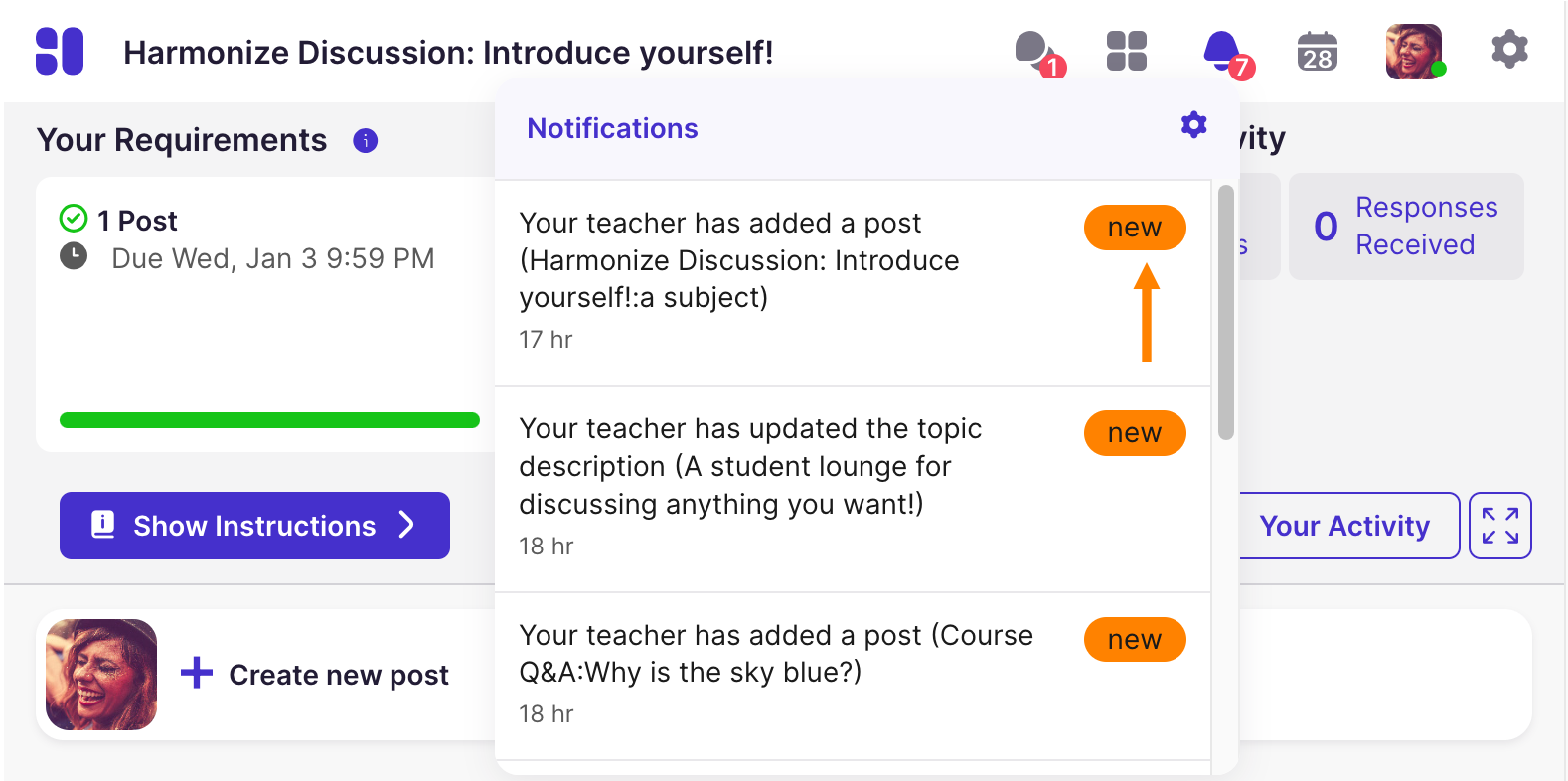Screen dimensions: 1568x781
Task: Click the 1 Post completed checkmark
Action: point(74,218)
